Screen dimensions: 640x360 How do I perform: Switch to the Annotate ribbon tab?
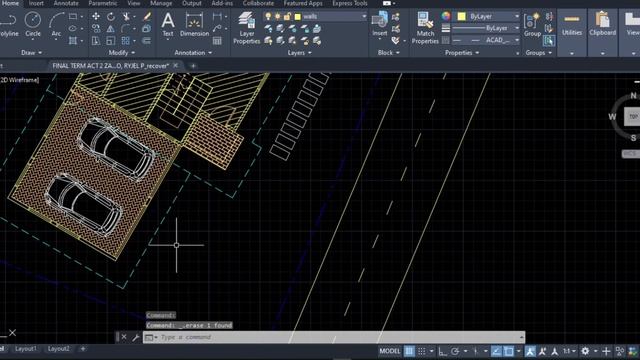[66, 3]
